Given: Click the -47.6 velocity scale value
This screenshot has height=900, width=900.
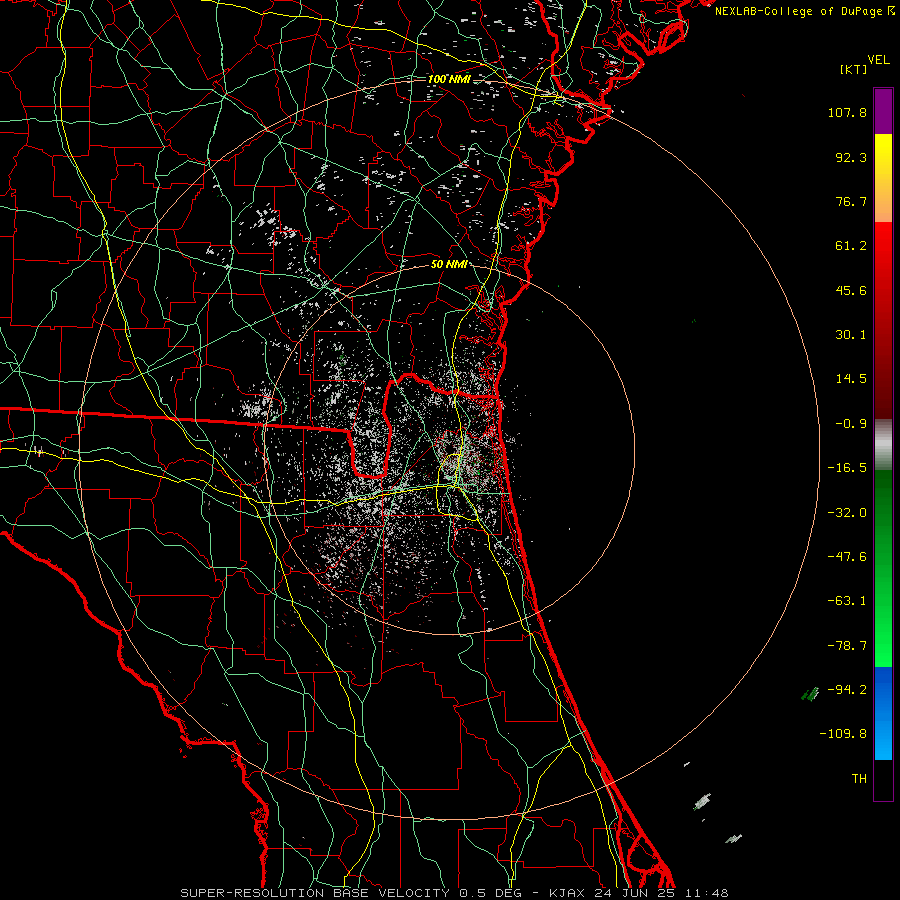Looking at the screenshot, I should pyautogui.click(x=847, y=557).
